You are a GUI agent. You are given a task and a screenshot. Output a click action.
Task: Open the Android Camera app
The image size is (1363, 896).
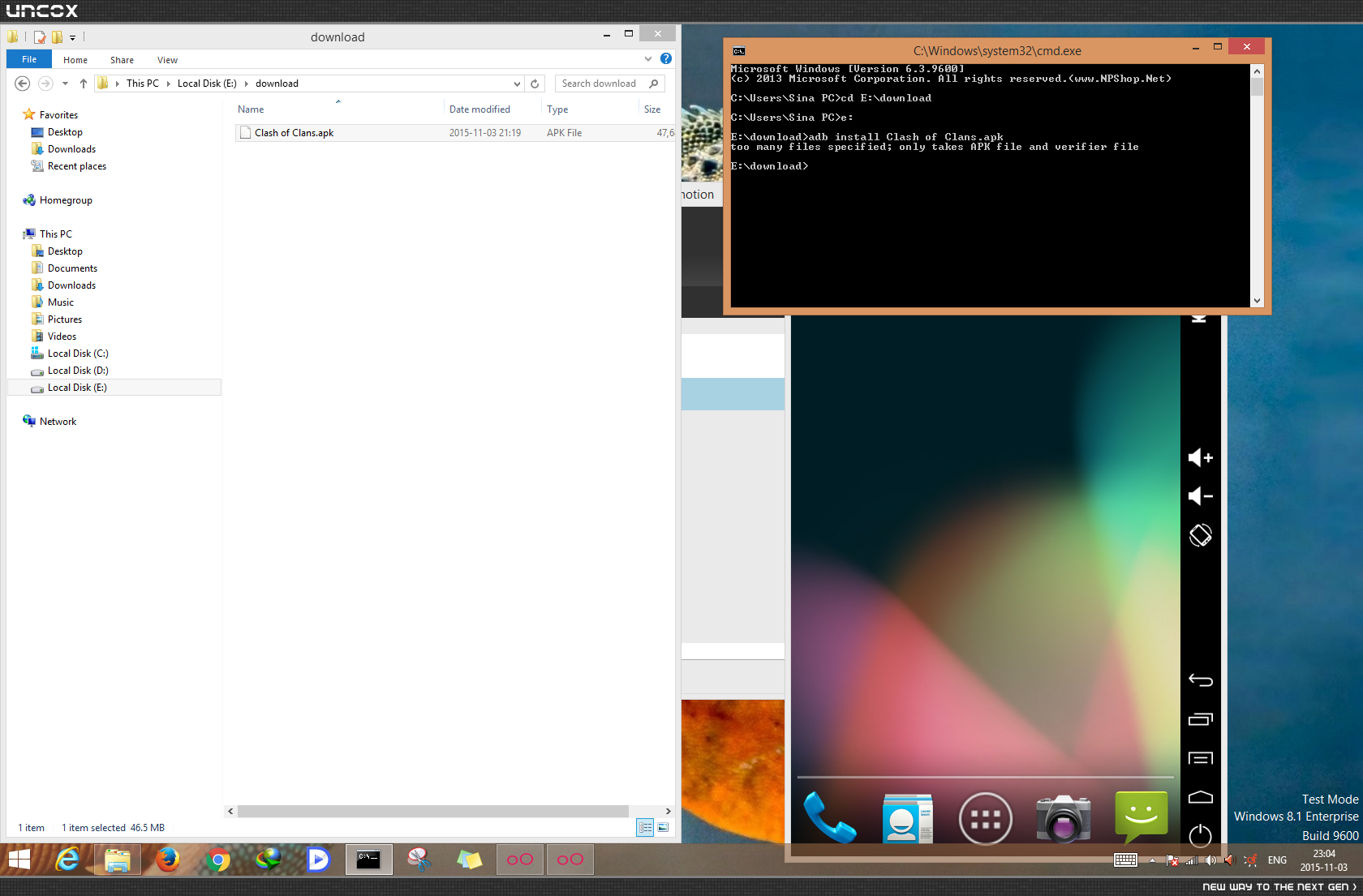point(1063,818)
